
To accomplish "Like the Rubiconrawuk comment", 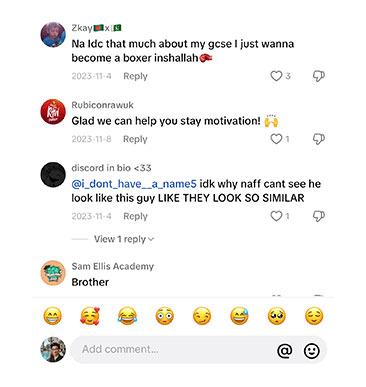I will pos(276,139).
